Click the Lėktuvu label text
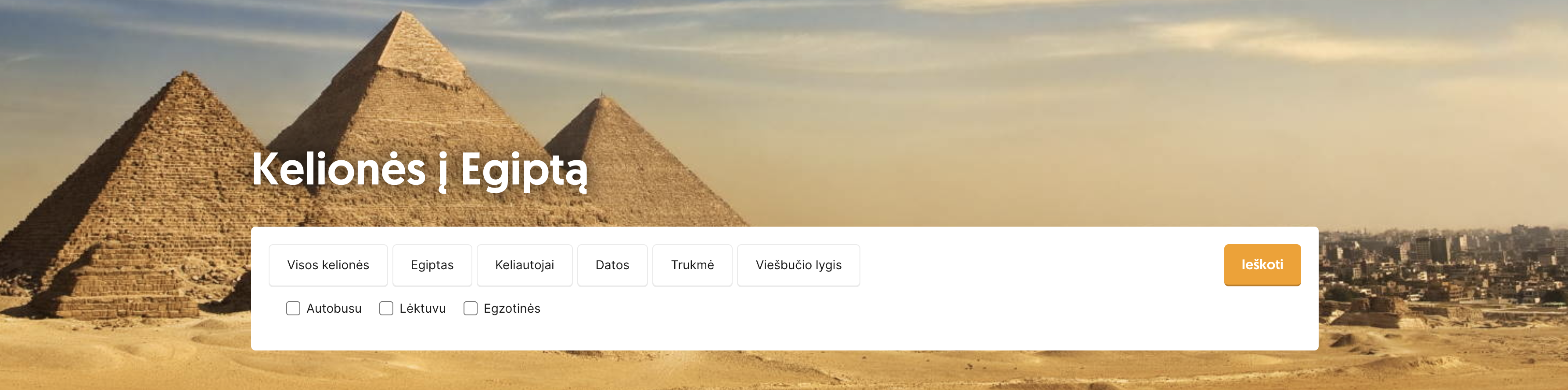Image resolution: width=1568 pixels, height=390 pixels. (x=422, y=308)
